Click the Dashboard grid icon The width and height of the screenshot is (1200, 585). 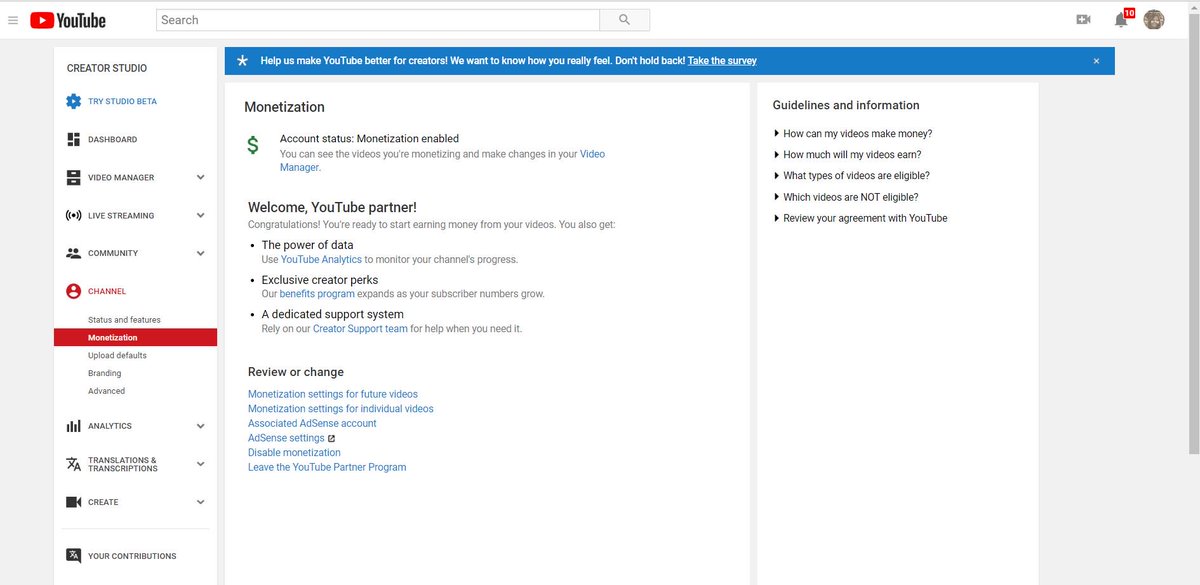pos(73,139)
